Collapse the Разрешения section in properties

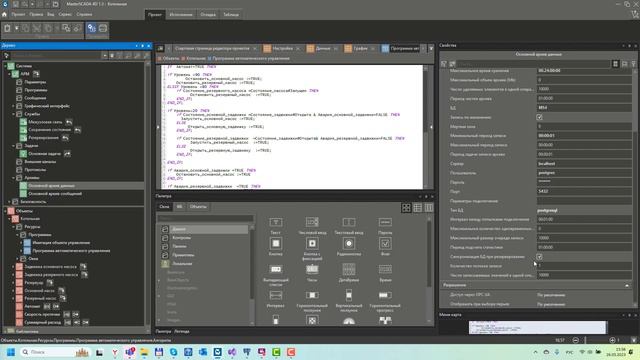(x=627, y=285)
